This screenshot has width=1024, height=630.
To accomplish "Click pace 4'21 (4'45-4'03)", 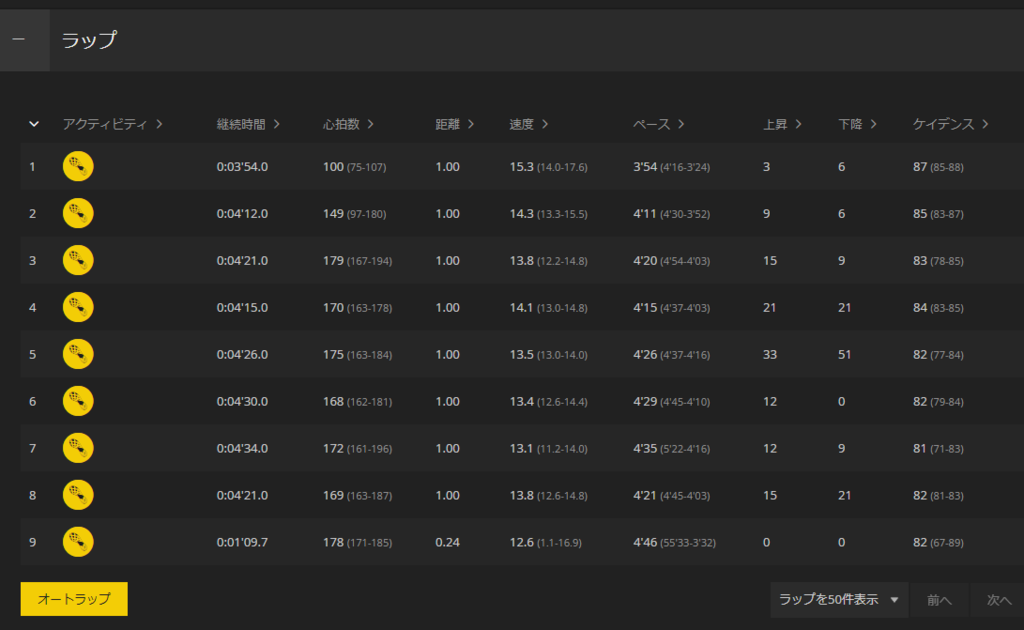I will [671, 496].
